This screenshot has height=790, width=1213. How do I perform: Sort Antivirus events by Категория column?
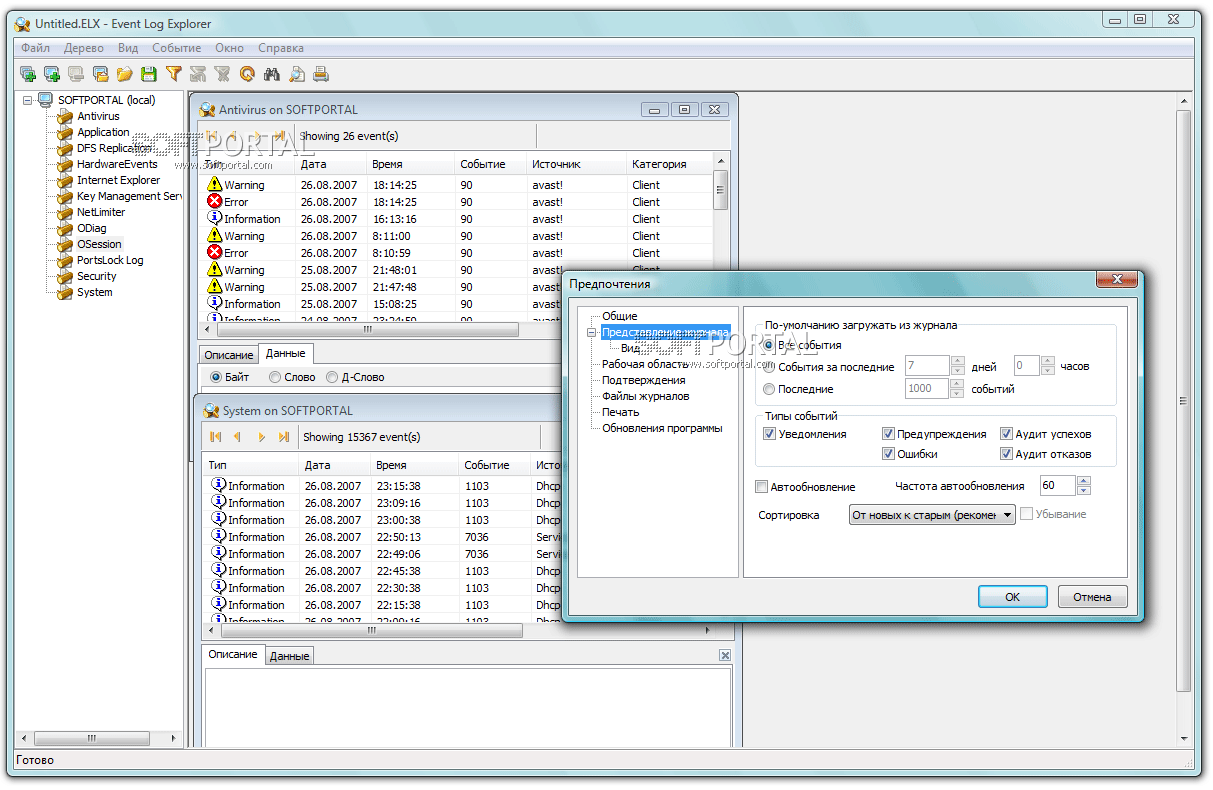669,164
